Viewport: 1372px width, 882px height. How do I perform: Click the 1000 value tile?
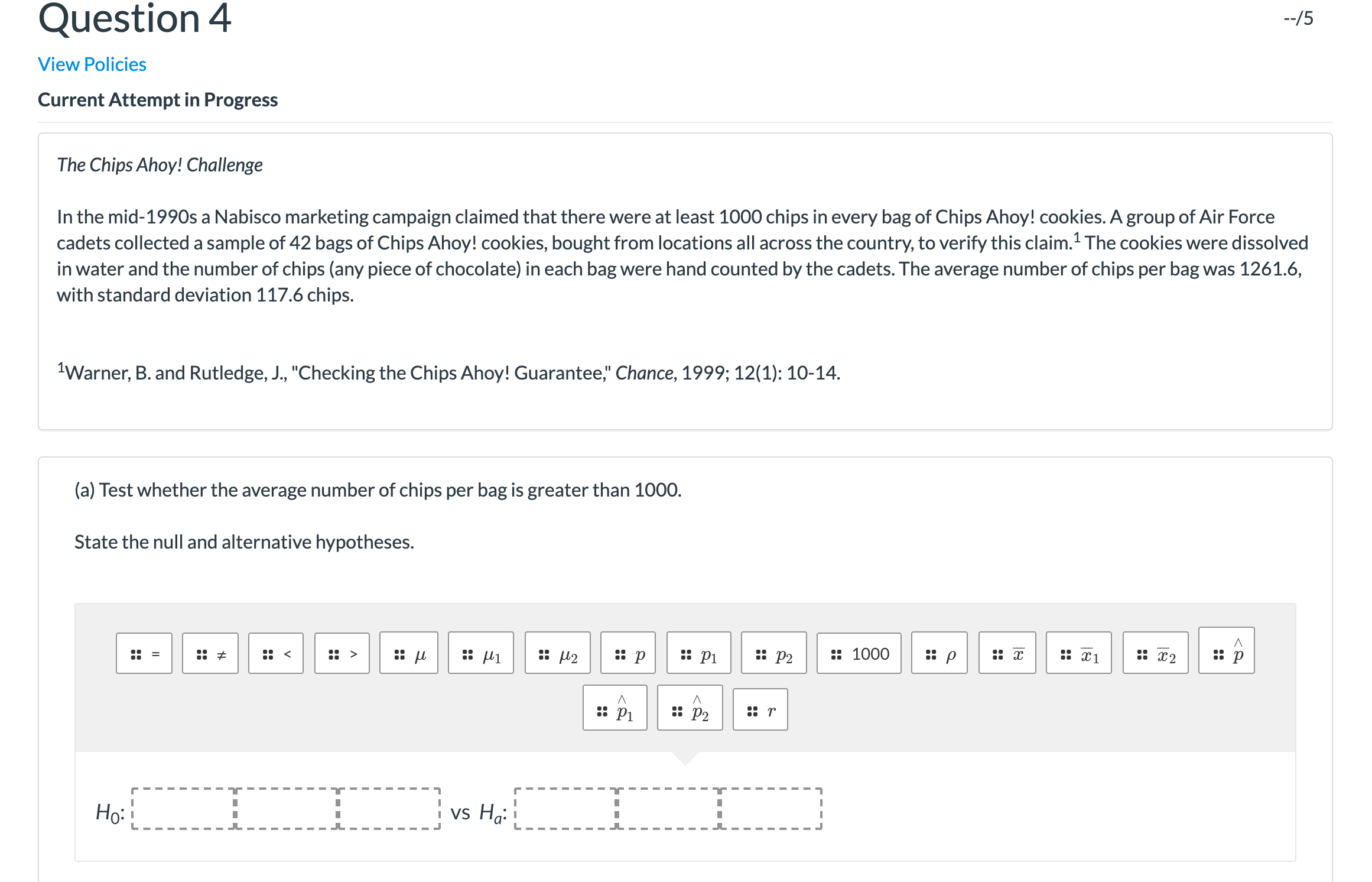tap(859, 653)
